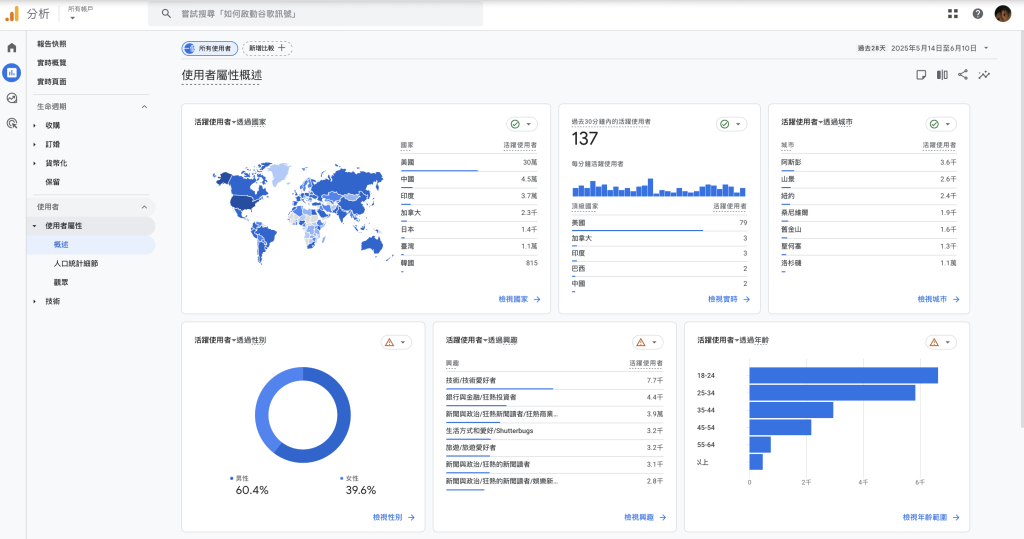Click the 新增比較 button
Image resolution: width=1024 pixels, height=539 pixels.
point(267,48)
